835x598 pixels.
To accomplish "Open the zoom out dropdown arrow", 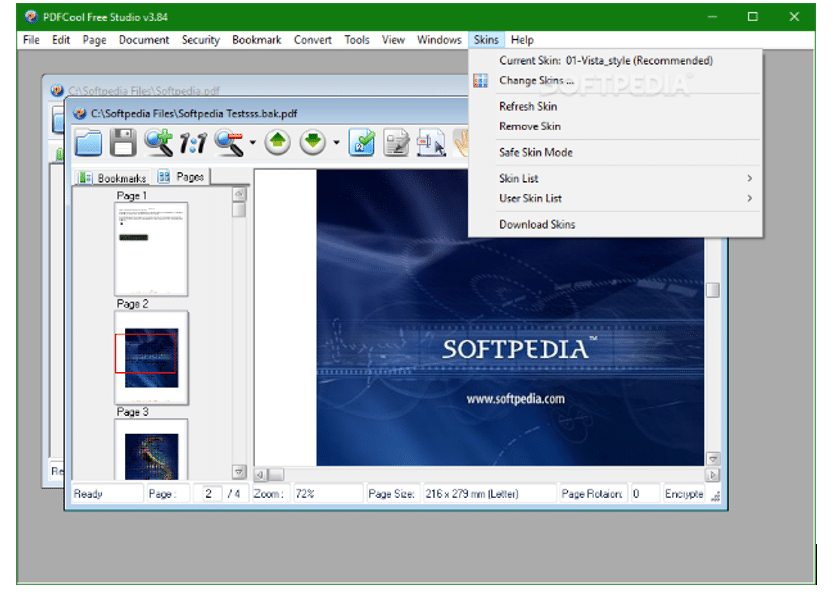I will (252, 144).
